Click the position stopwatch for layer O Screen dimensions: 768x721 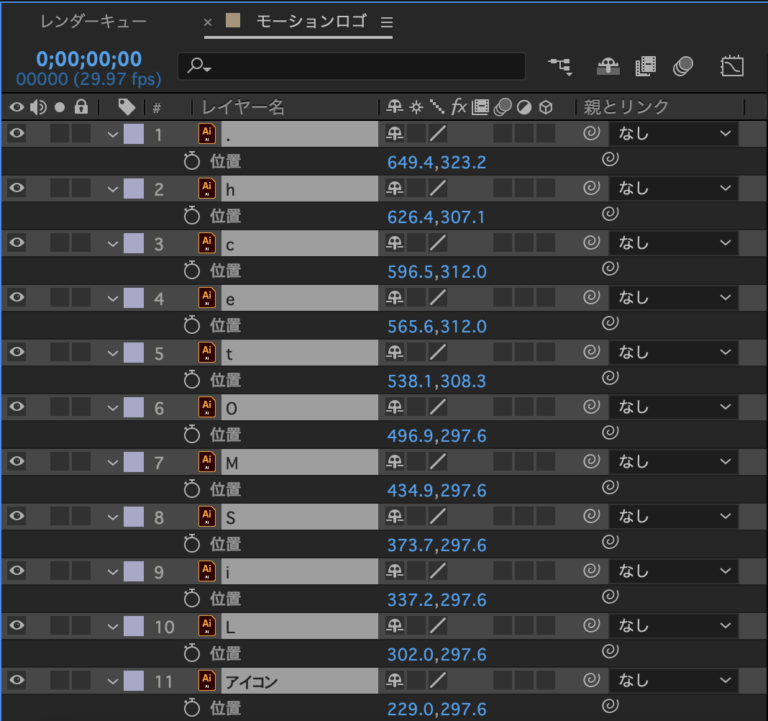(x=193, y=435)
